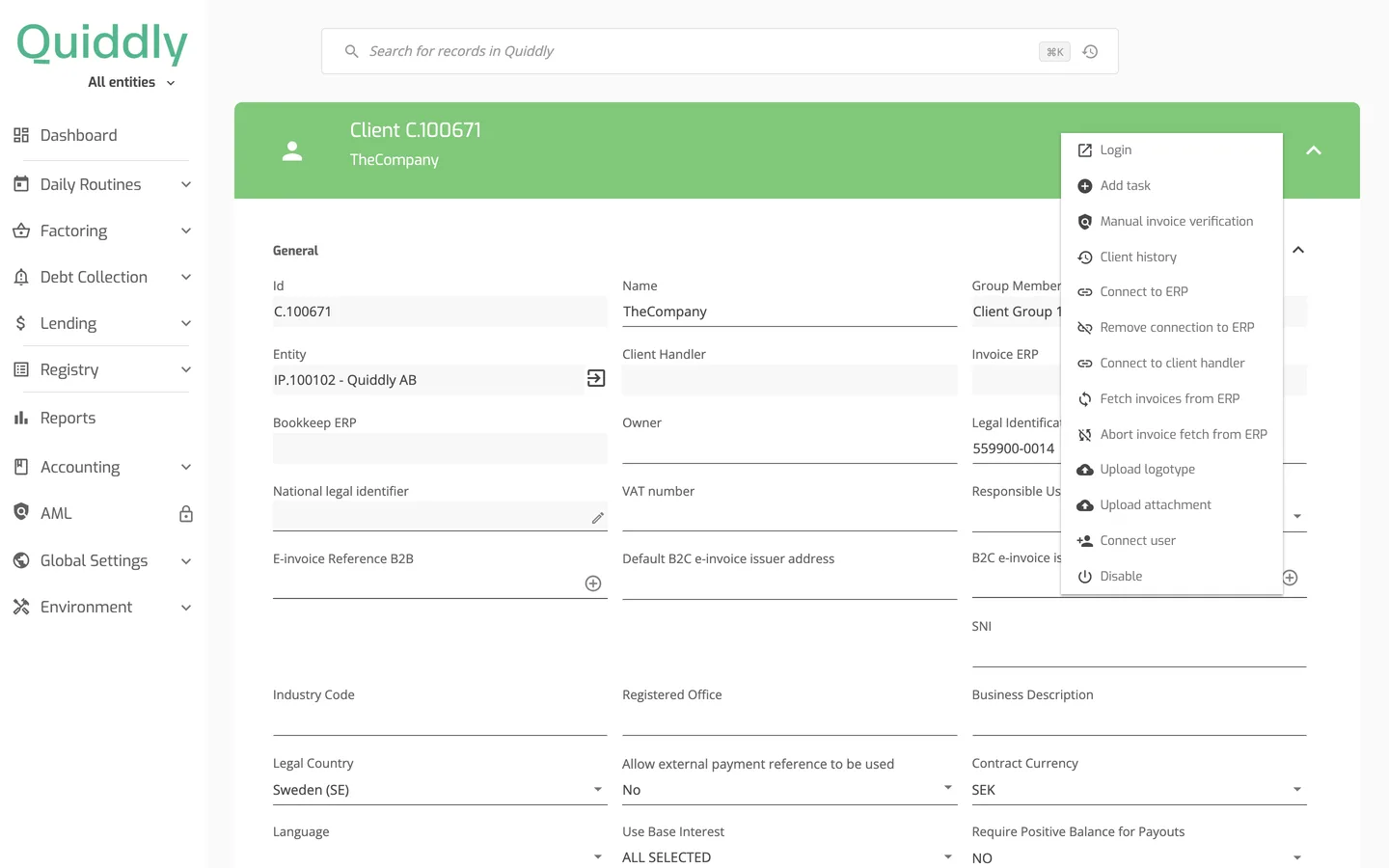Click the VAT number field

click(789, 517)
